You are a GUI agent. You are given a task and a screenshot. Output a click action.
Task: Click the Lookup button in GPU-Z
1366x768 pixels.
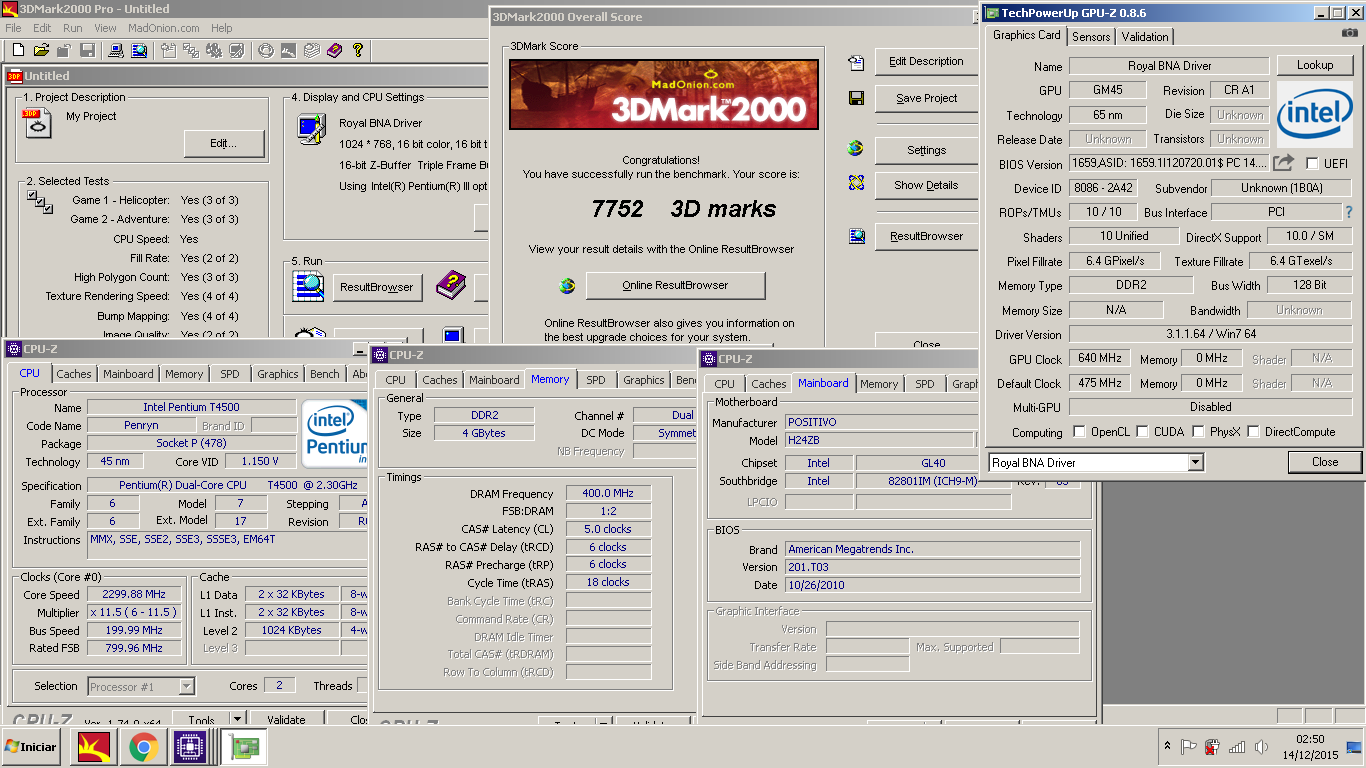coord(1315,65)
